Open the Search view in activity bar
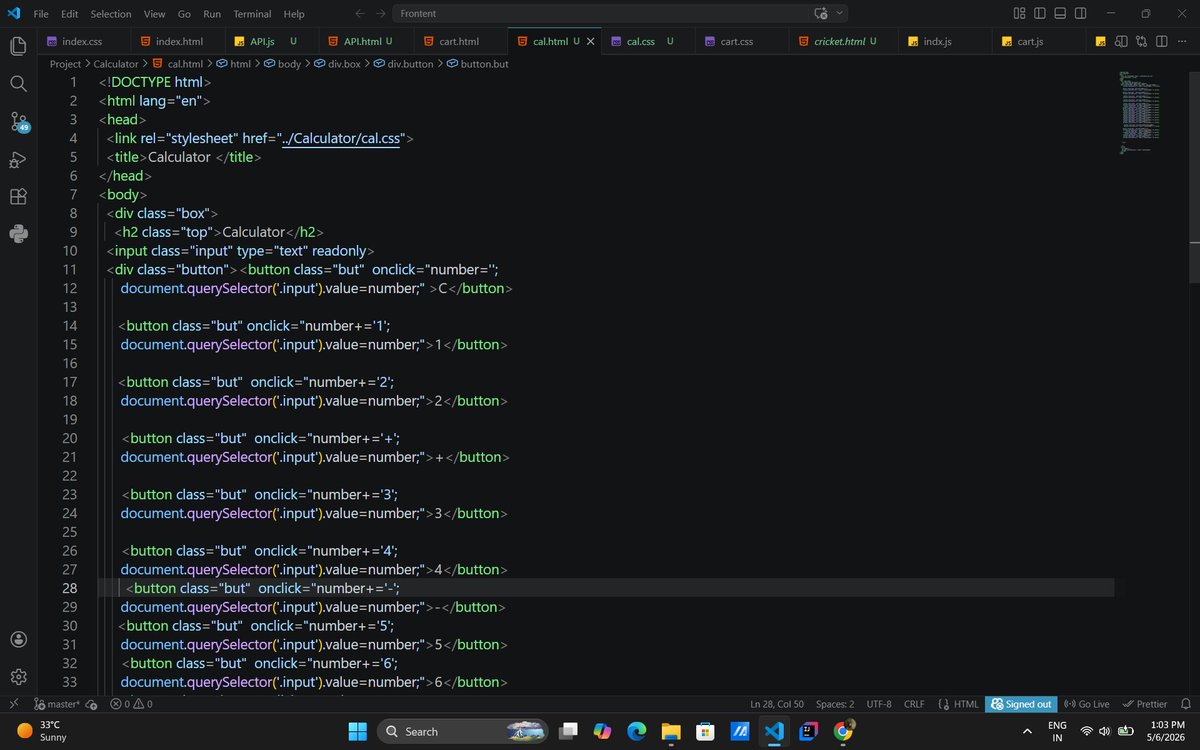The height and width of the screenshot is (750, 1200). coord(18,84)
